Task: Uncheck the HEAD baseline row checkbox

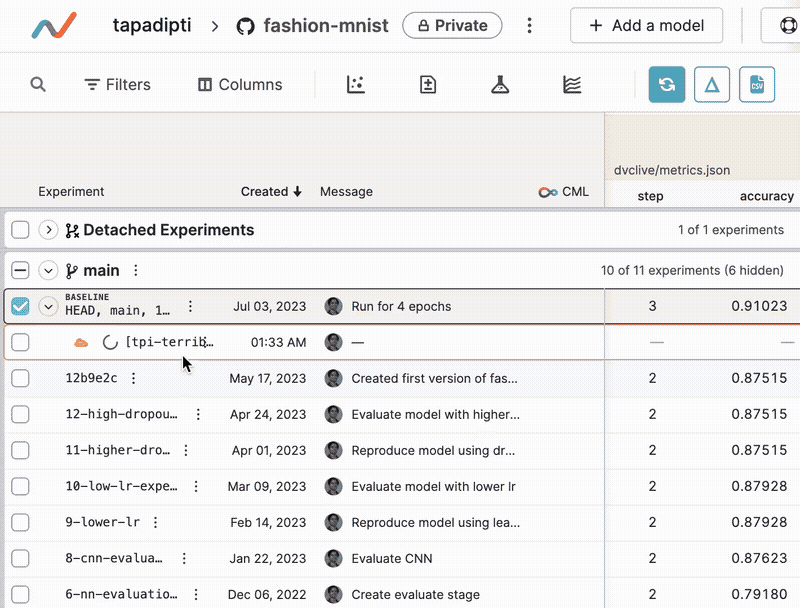Action: [20, 306]
